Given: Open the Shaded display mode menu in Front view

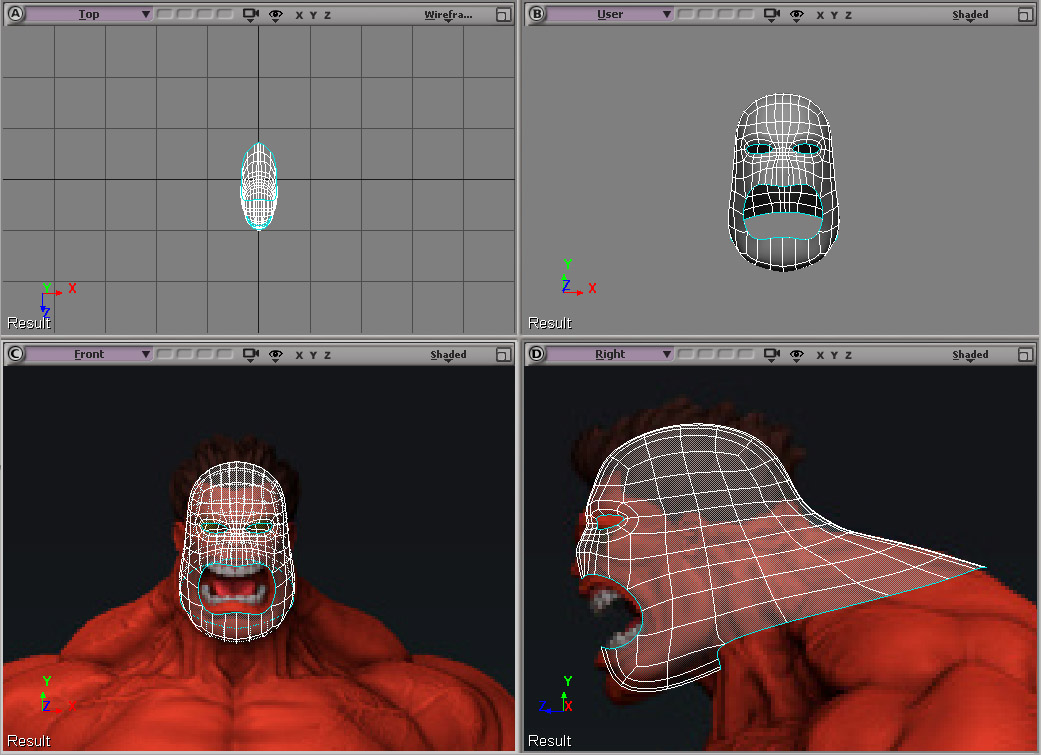Looking at the screenshot, I should [448, 355].
